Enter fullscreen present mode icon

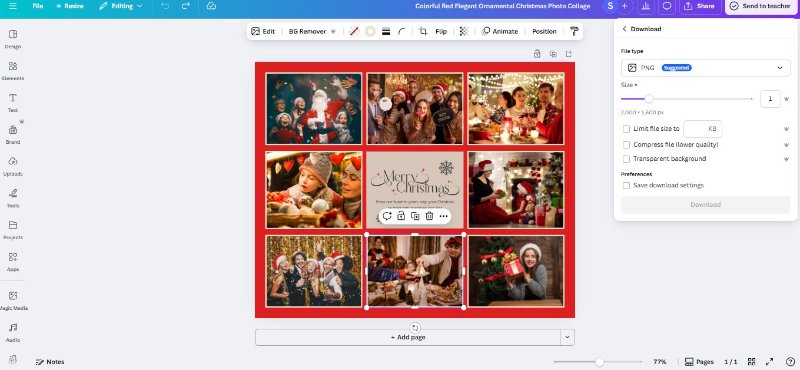[770, 361]
